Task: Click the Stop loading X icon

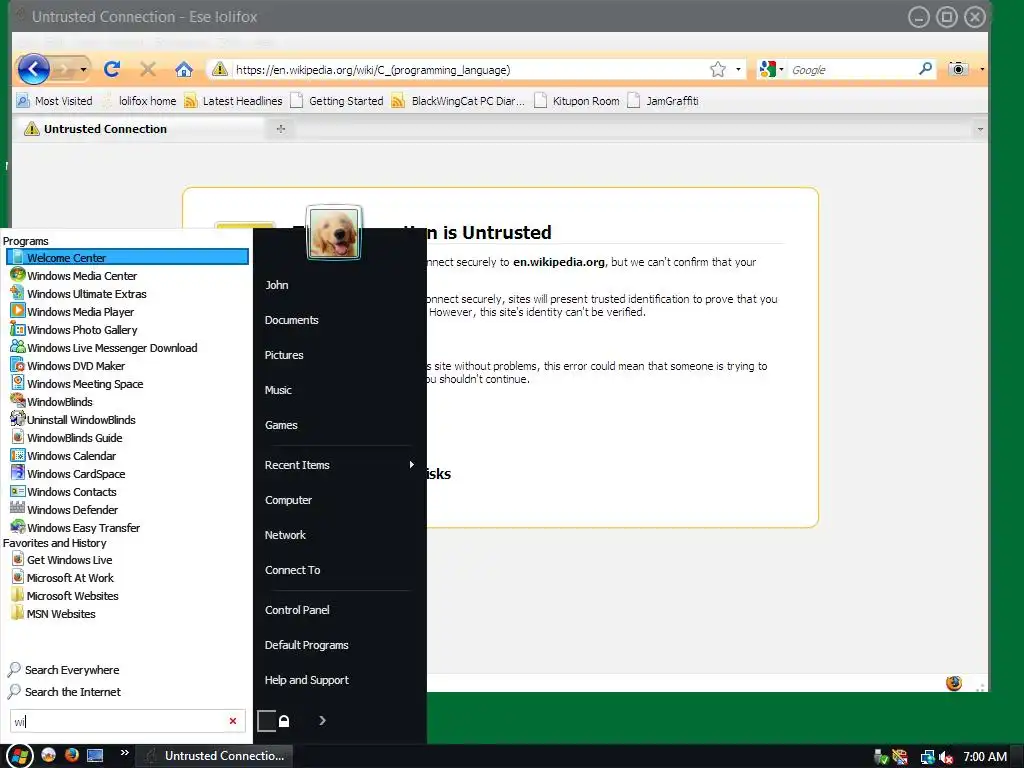Action: (x=148, y=69)
